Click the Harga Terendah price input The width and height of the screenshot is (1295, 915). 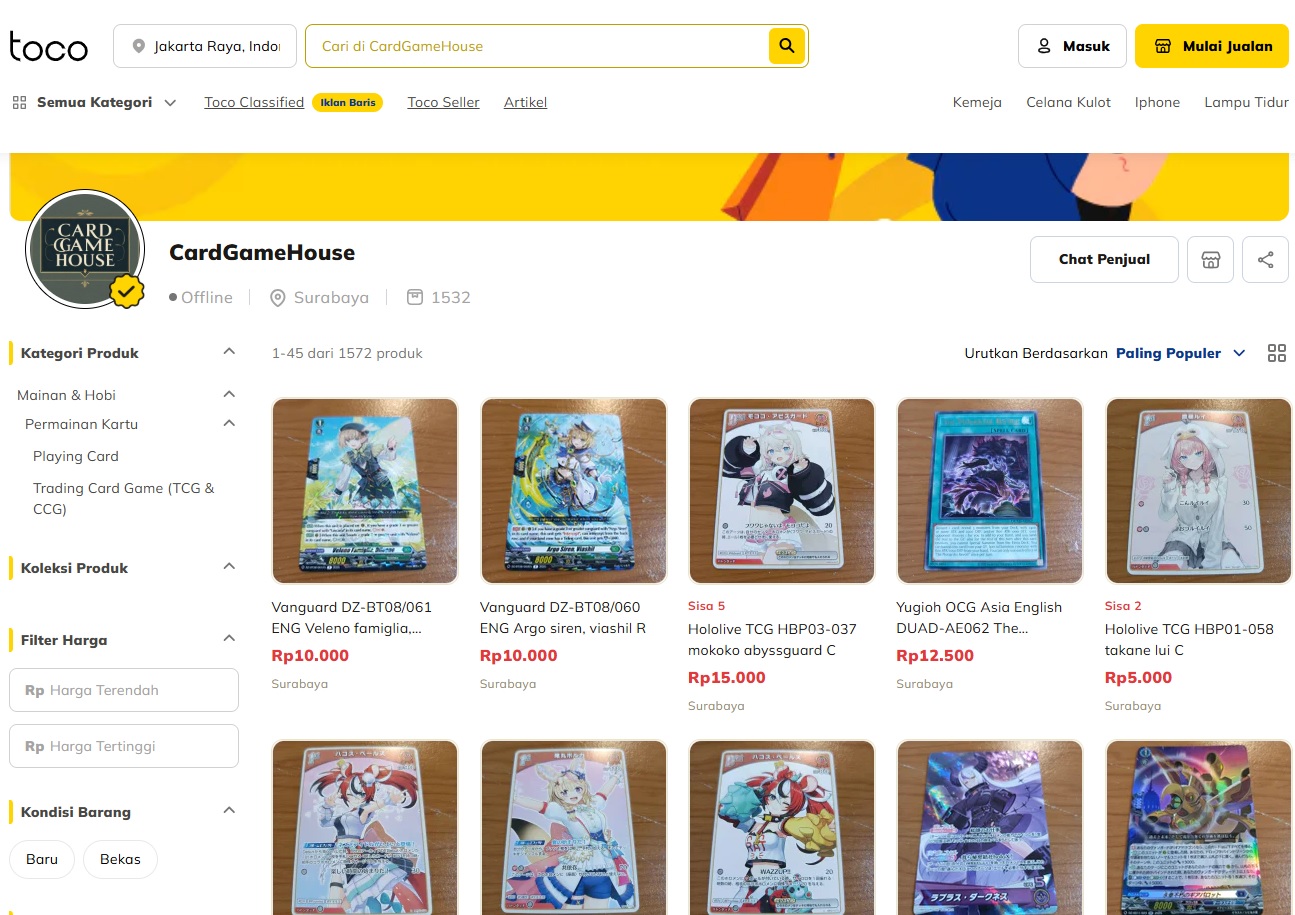coord(124,690)
